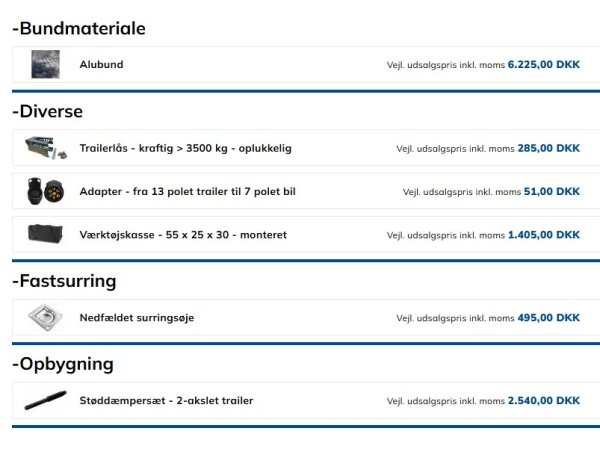Click the 6.225,00 DKK price
Screen dimensions: 600x450
543,65
